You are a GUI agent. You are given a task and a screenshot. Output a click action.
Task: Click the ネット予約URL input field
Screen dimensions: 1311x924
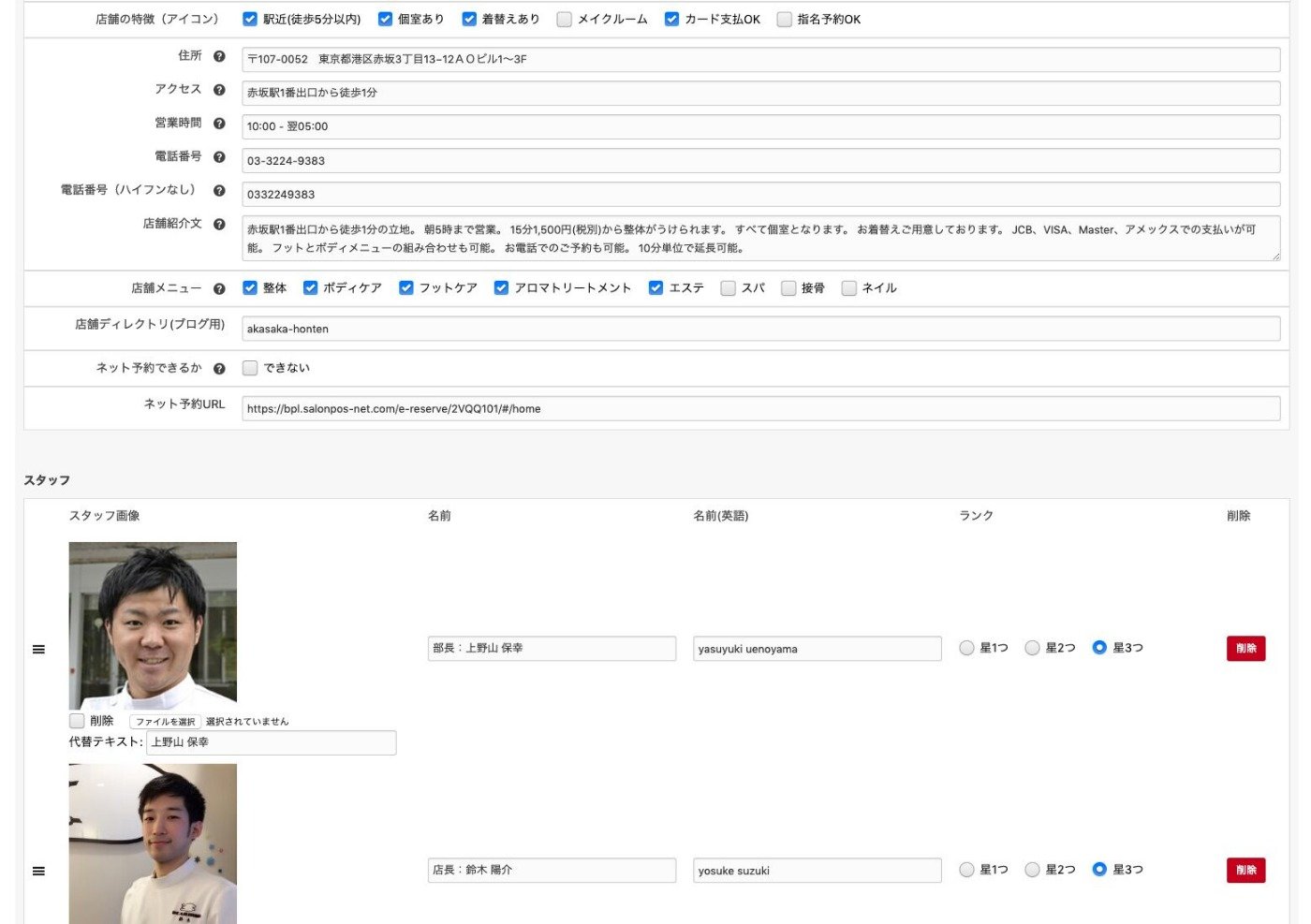(760, 409)
